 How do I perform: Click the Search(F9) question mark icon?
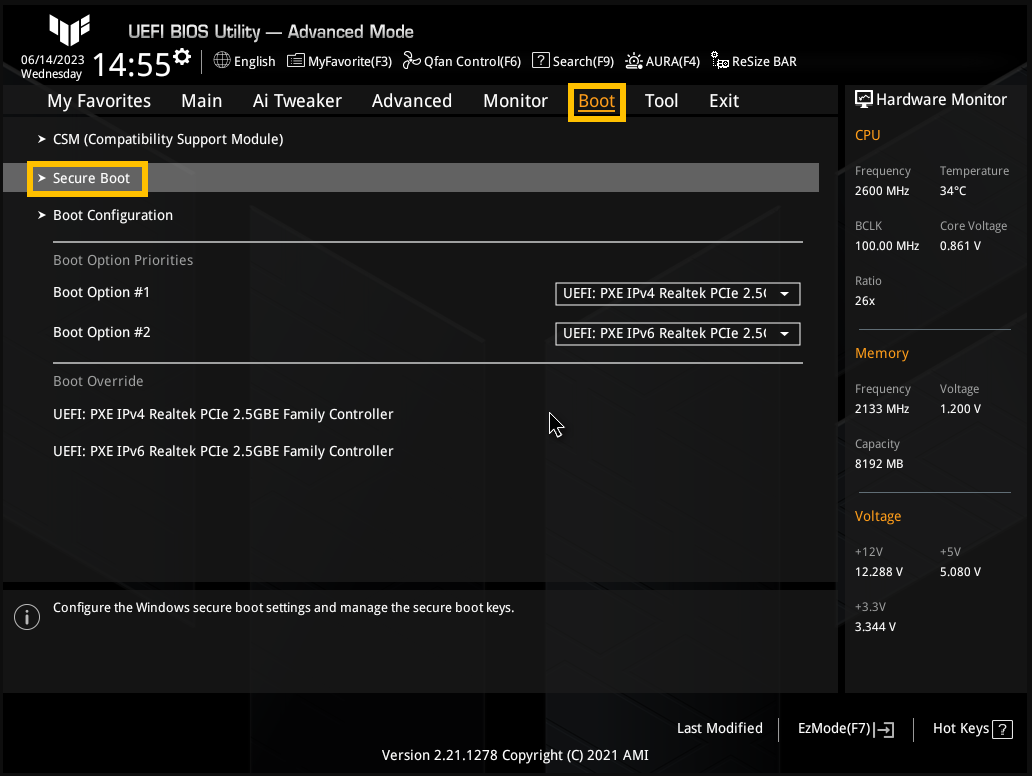point(540,61)
